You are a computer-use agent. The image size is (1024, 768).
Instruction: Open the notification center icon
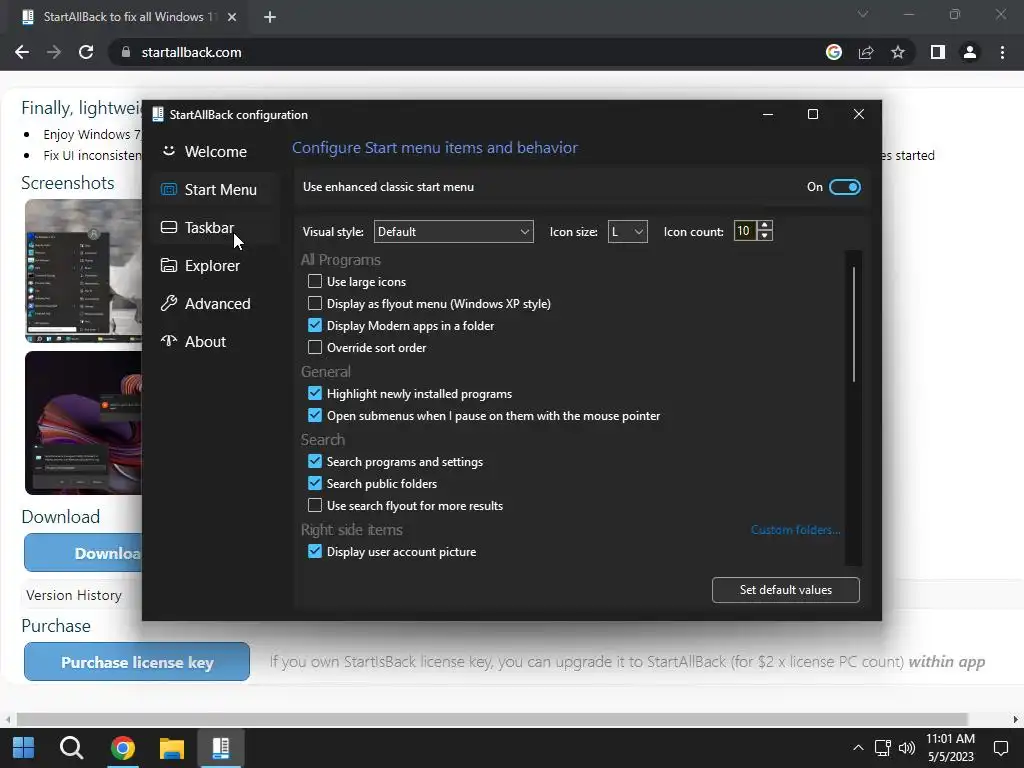click(x=1000, y=748)
